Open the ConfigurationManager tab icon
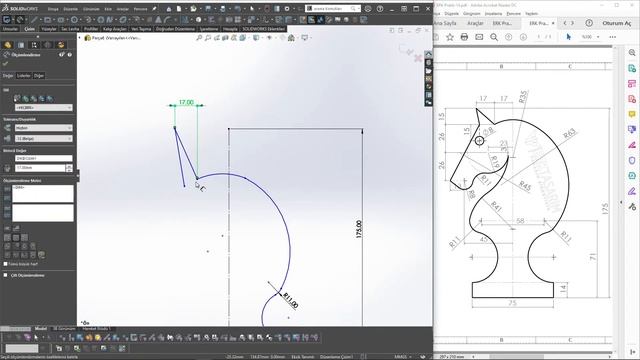640x360 pixels. click(x=34, y=45)
